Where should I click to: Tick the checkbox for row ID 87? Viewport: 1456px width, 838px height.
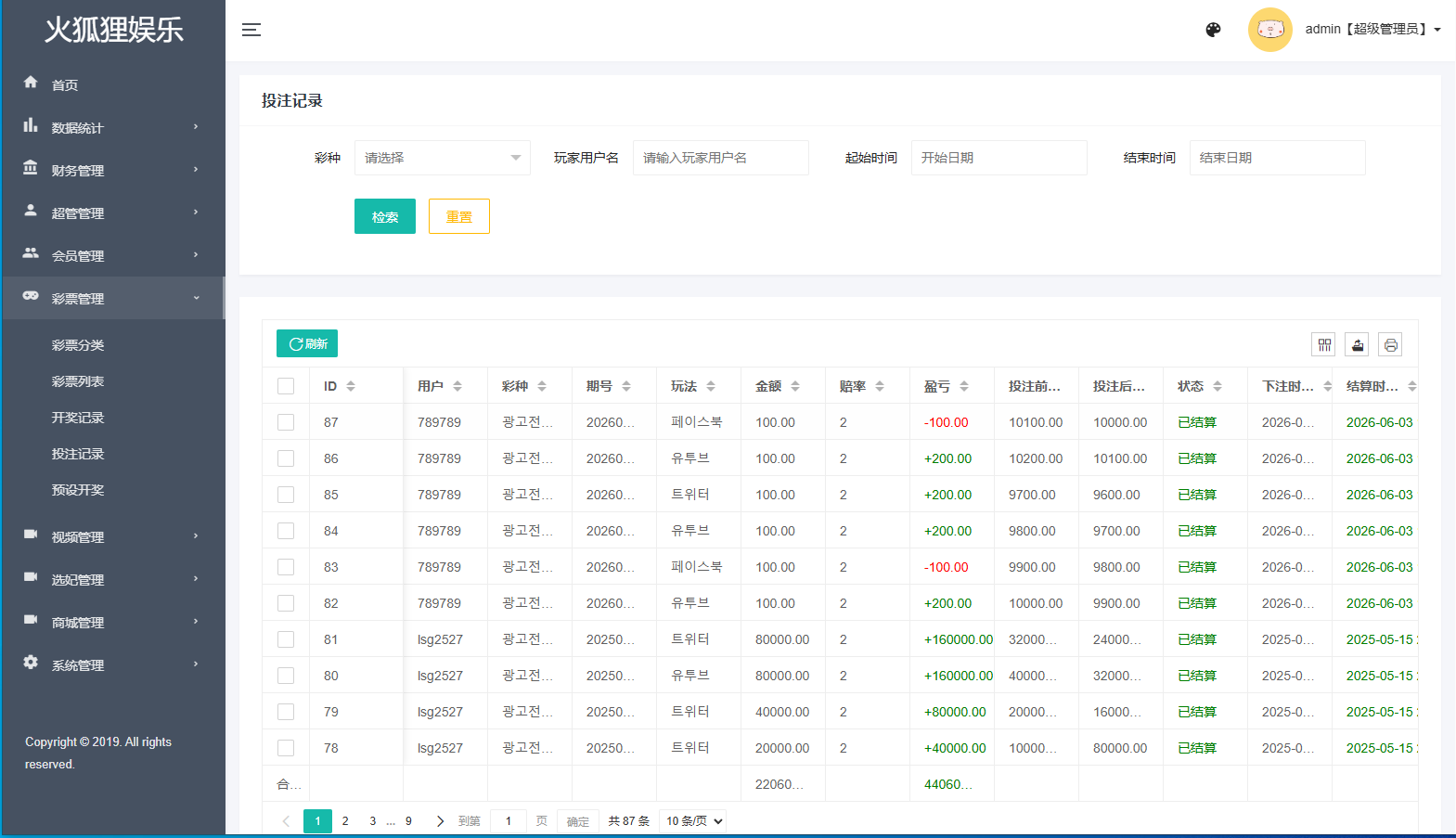tap(286, 422)
